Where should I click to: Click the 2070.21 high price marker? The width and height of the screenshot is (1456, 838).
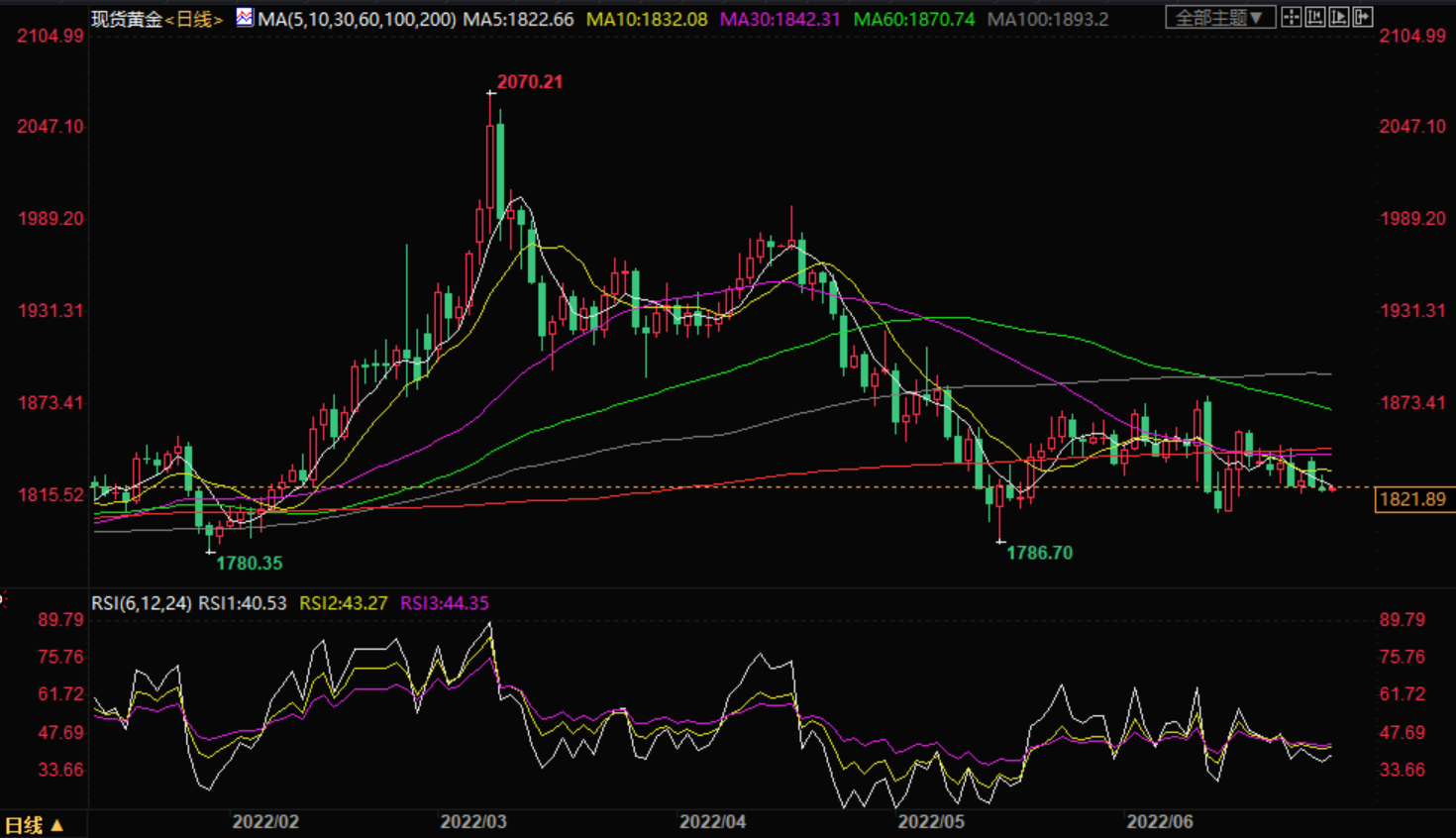(x=530, y=82)
